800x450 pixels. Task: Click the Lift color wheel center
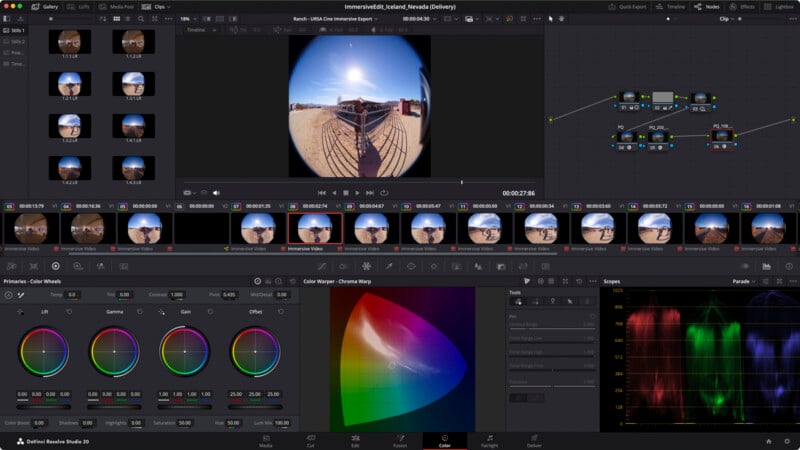[x=43, y=352]
